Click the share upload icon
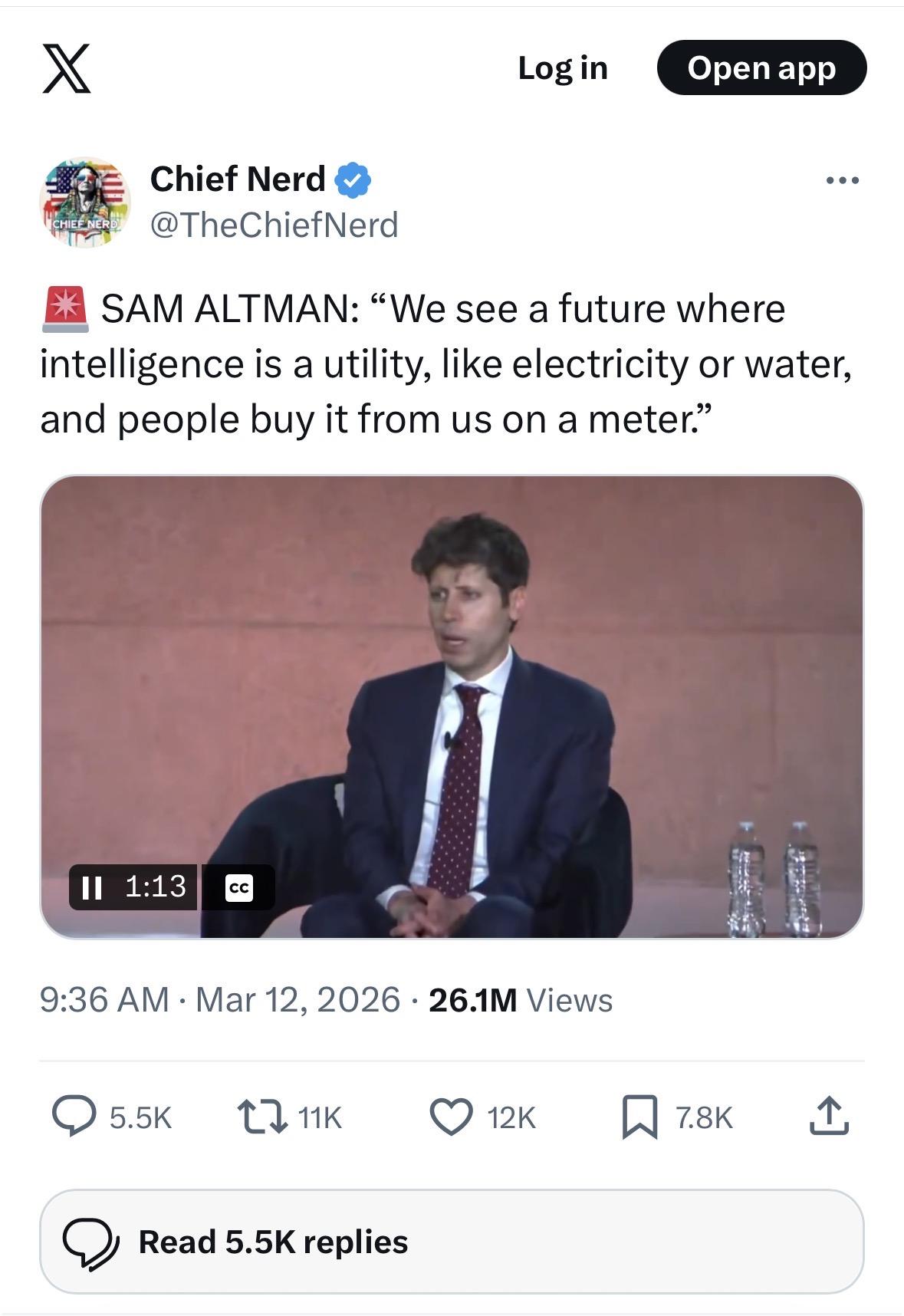Viewport: 904px width, 1316px height. click(x=829, y=1117)
